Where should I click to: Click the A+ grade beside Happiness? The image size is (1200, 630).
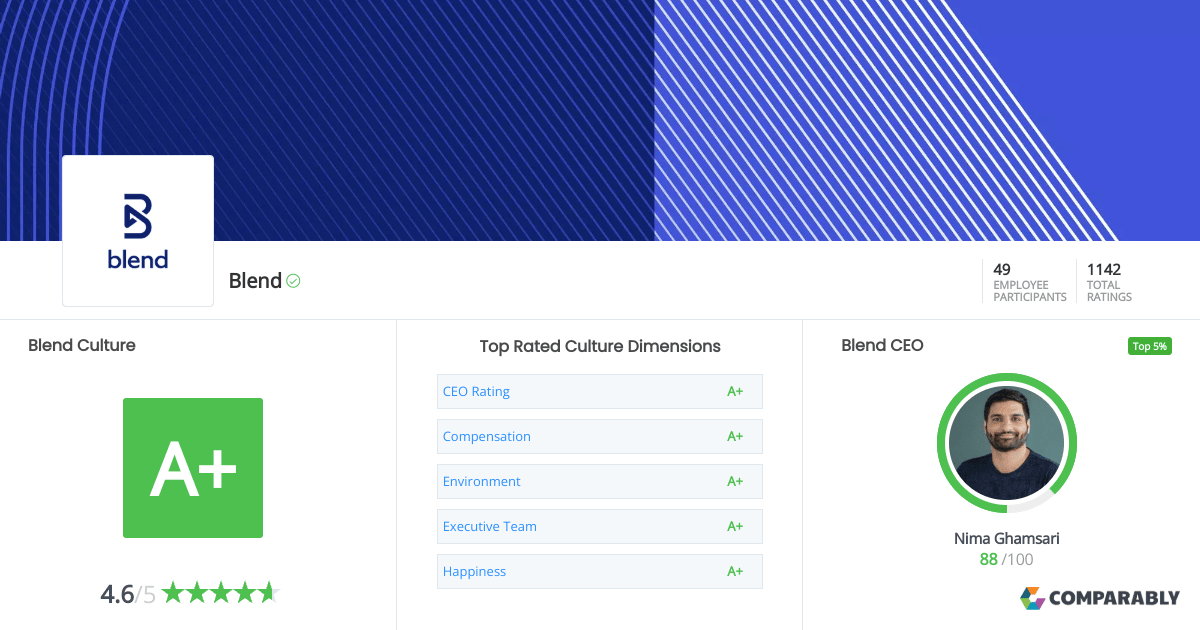coord(735,571)
